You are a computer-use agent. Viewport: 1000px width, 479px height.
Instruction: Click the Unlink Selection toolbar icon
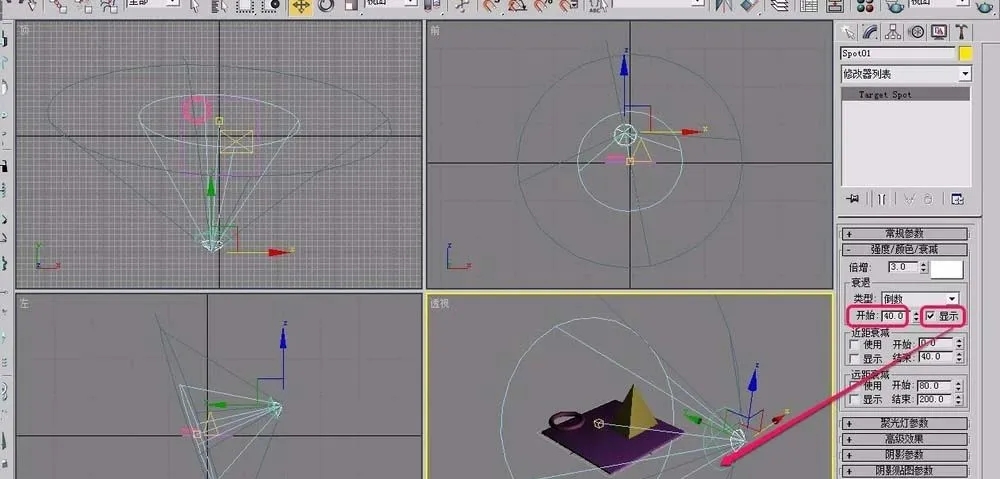coord(83,6)
